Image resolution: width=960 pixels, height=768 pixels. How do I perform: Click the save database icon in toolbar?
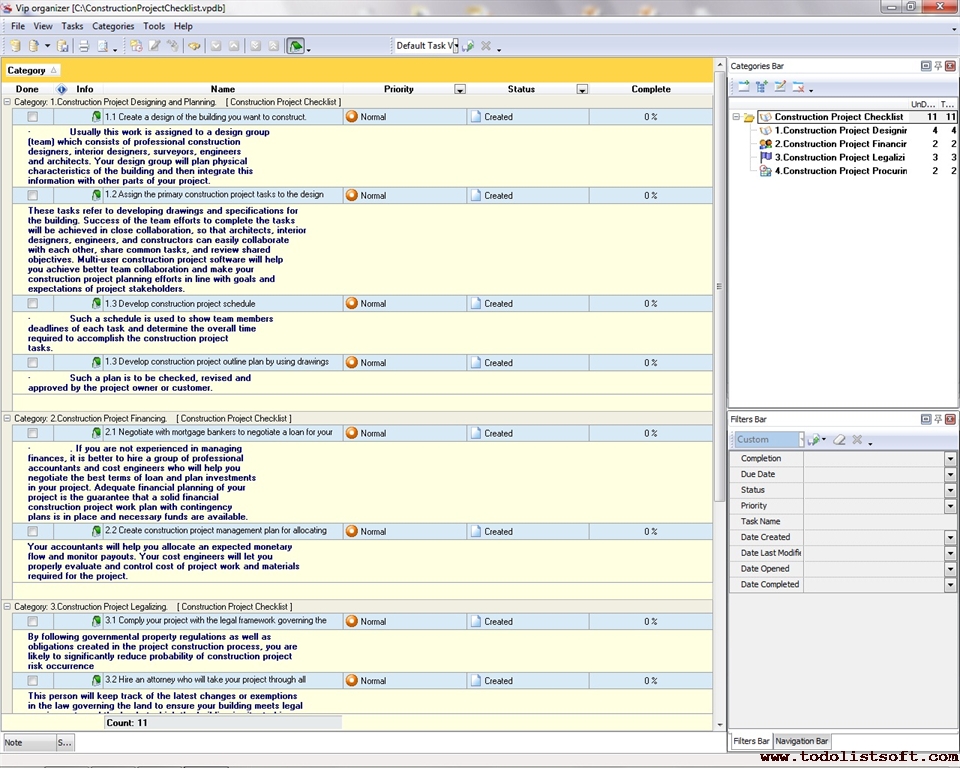point(62,46)
